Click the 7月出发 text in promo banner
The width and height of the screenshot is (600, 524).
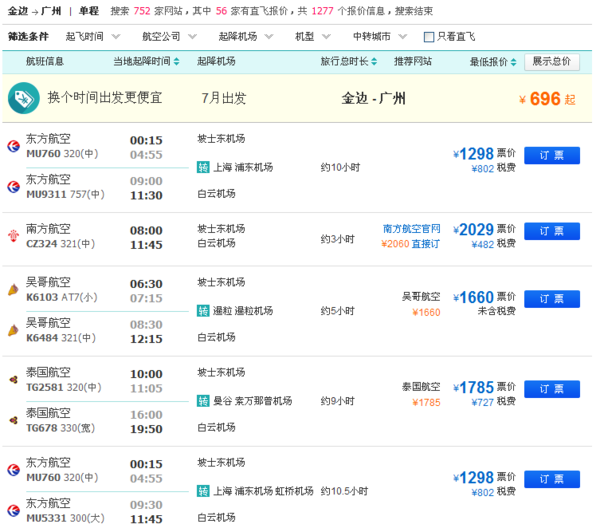pos(224,98)
